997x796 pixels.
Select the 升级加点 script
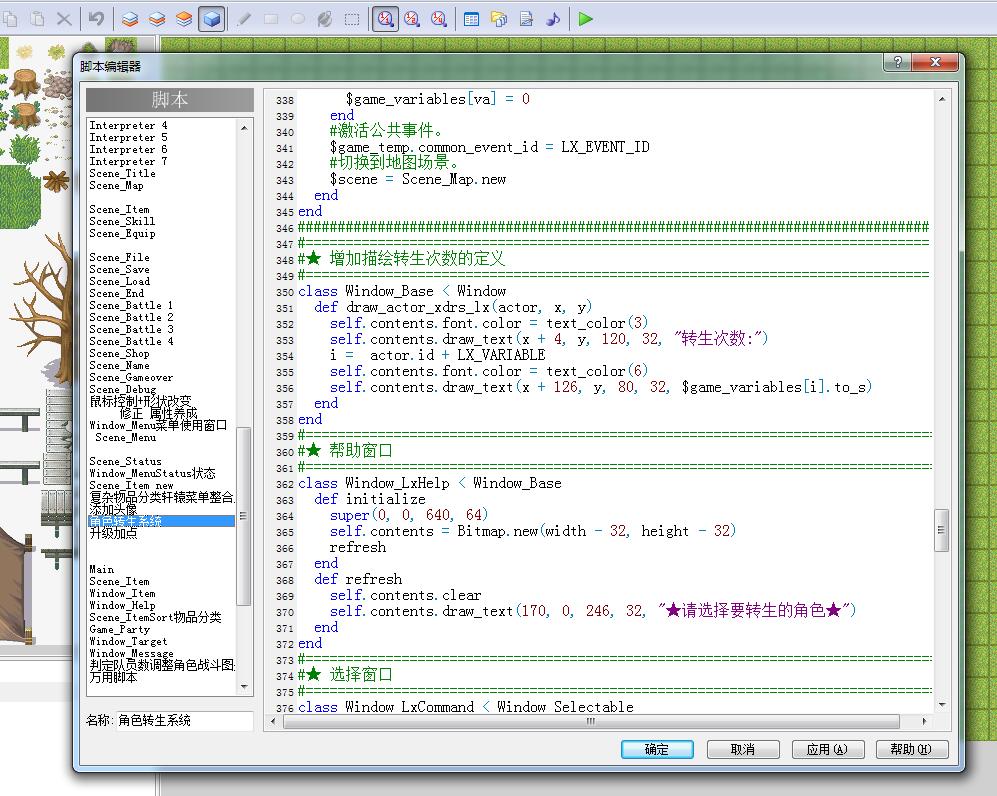(x=113, y=533)
